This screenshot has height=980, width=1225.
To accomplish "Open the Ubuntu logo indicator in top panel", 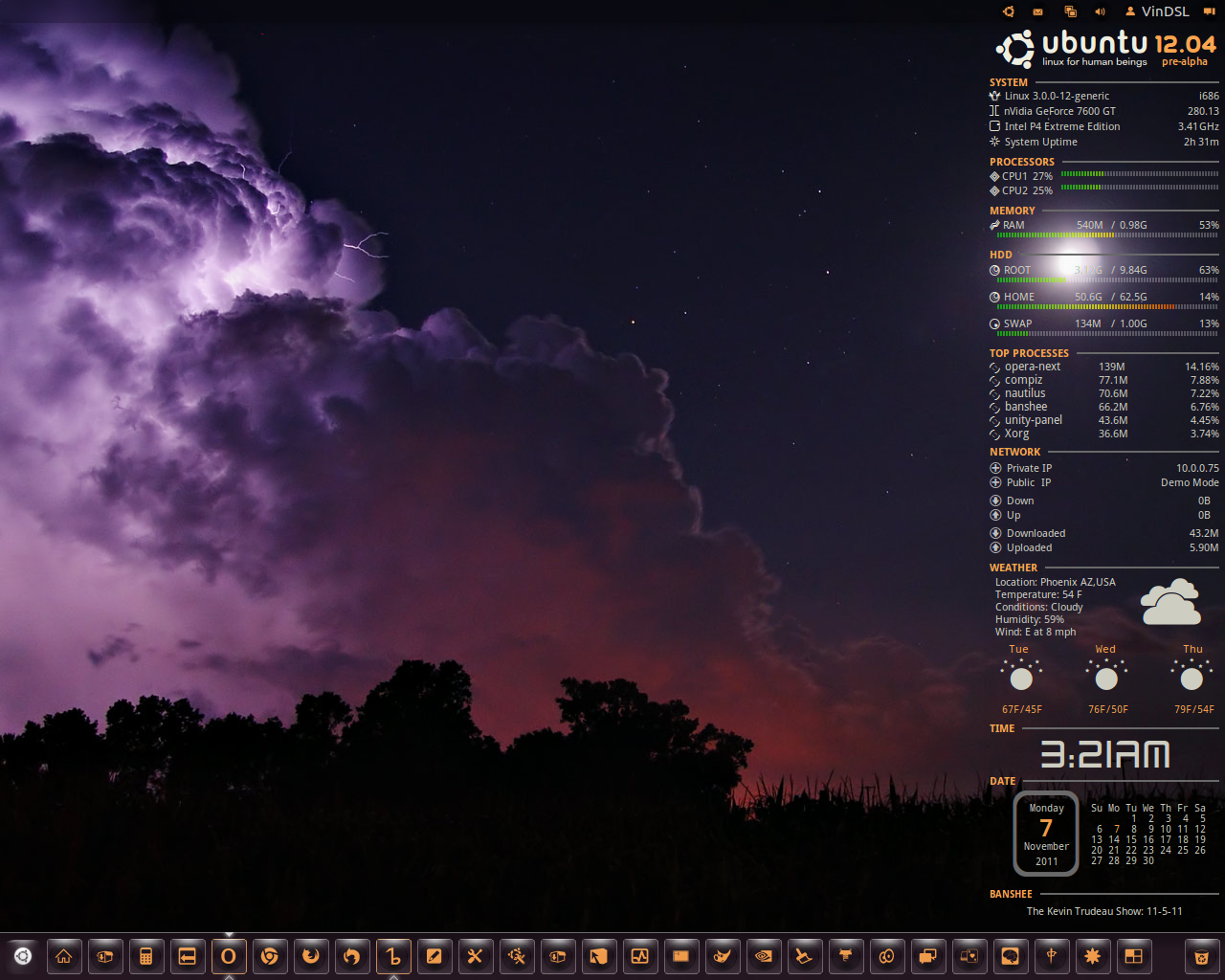I will pyautogui.click(x=1008, y=11).
